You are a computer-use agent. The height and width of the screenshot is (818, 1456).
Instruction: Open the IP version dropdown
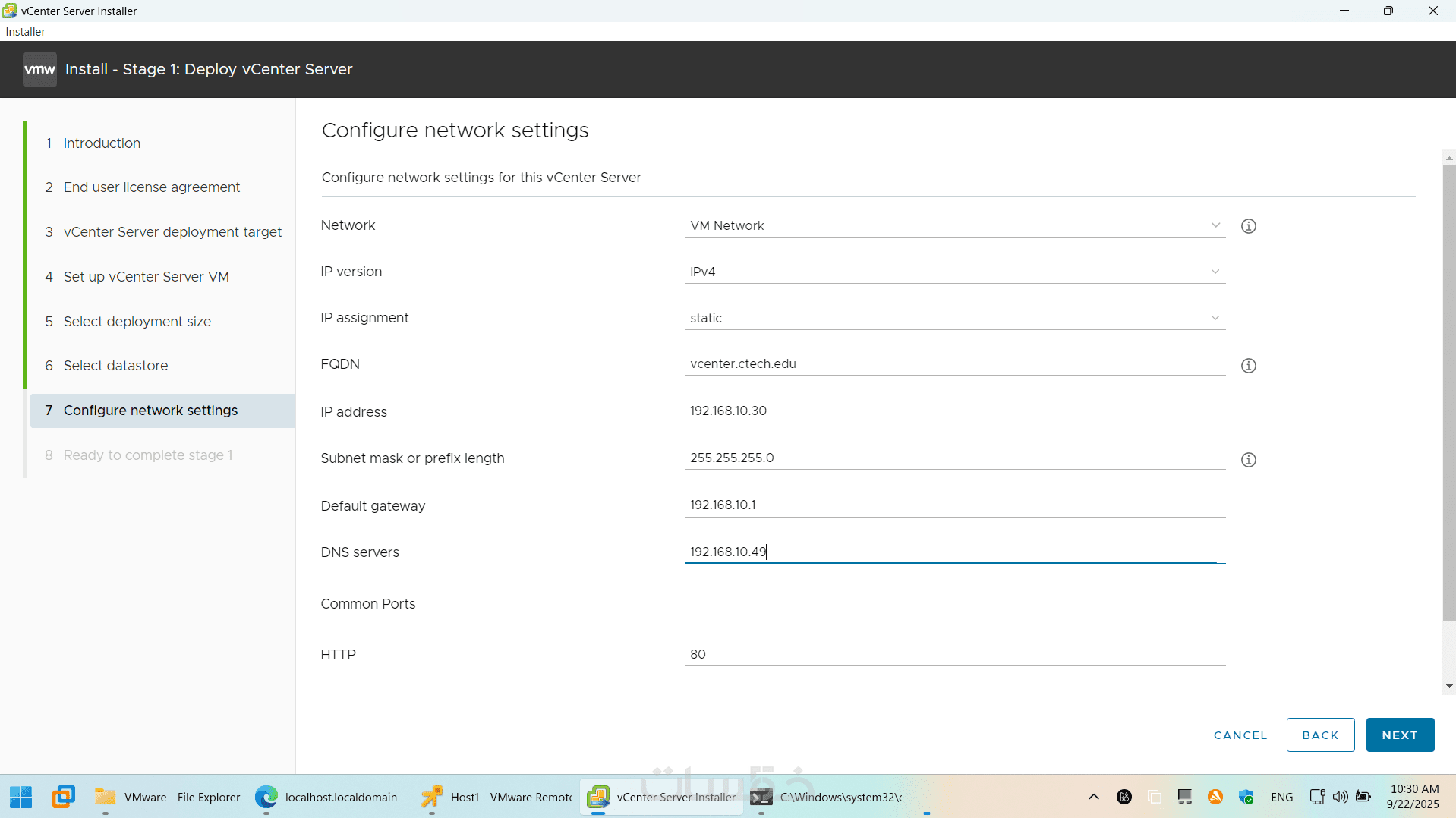pos(955,272)
